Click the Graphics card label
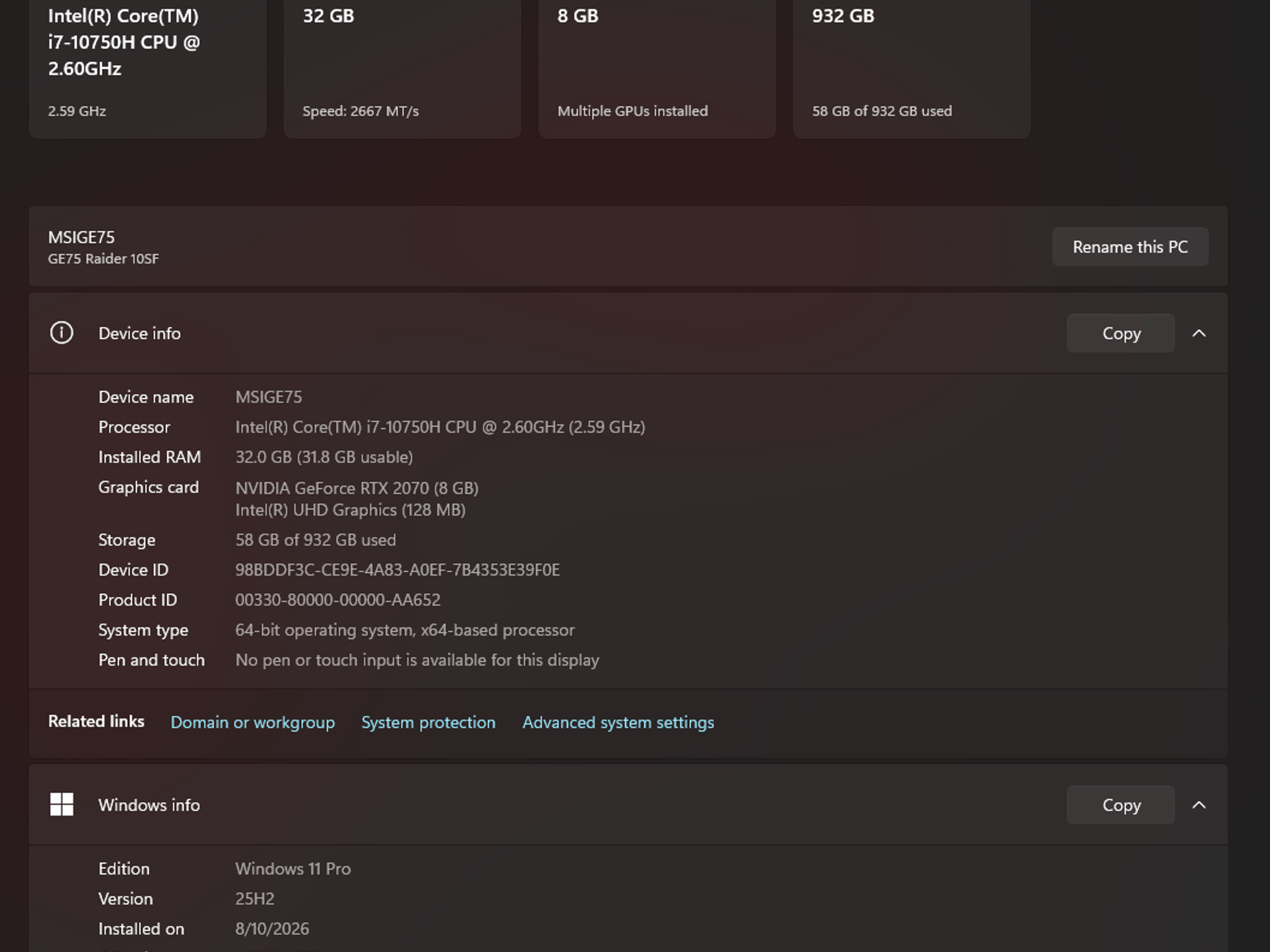Screen dimensions: 1270x952 coord(149,488)
